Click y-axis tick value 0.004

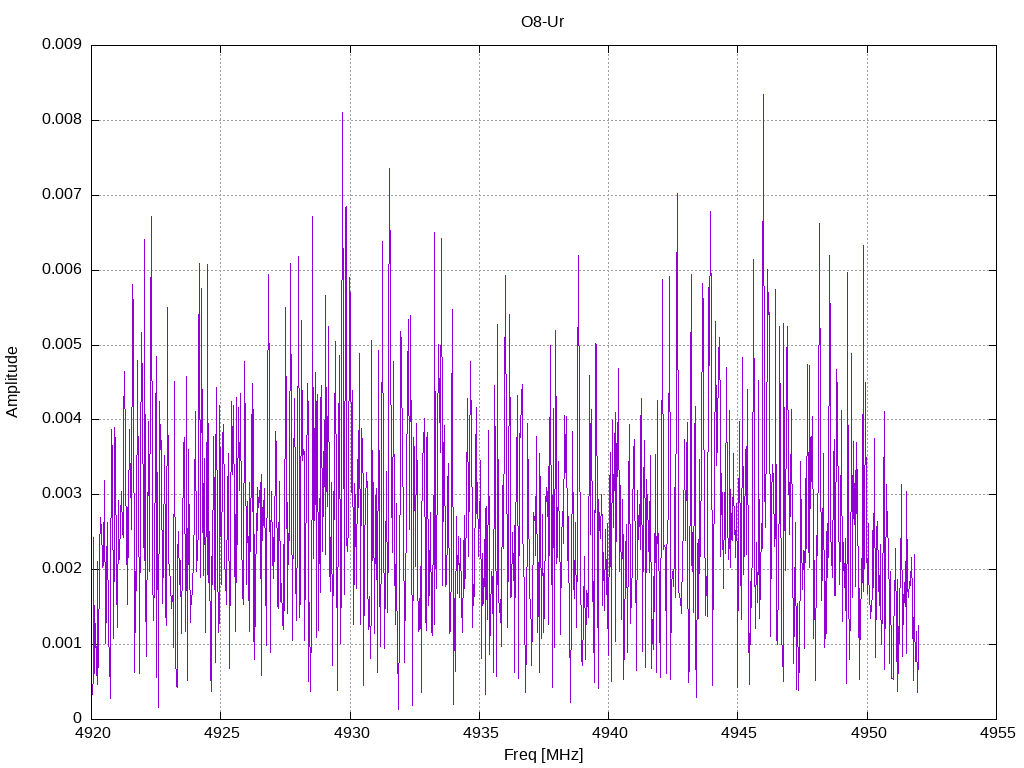(62, 419)
